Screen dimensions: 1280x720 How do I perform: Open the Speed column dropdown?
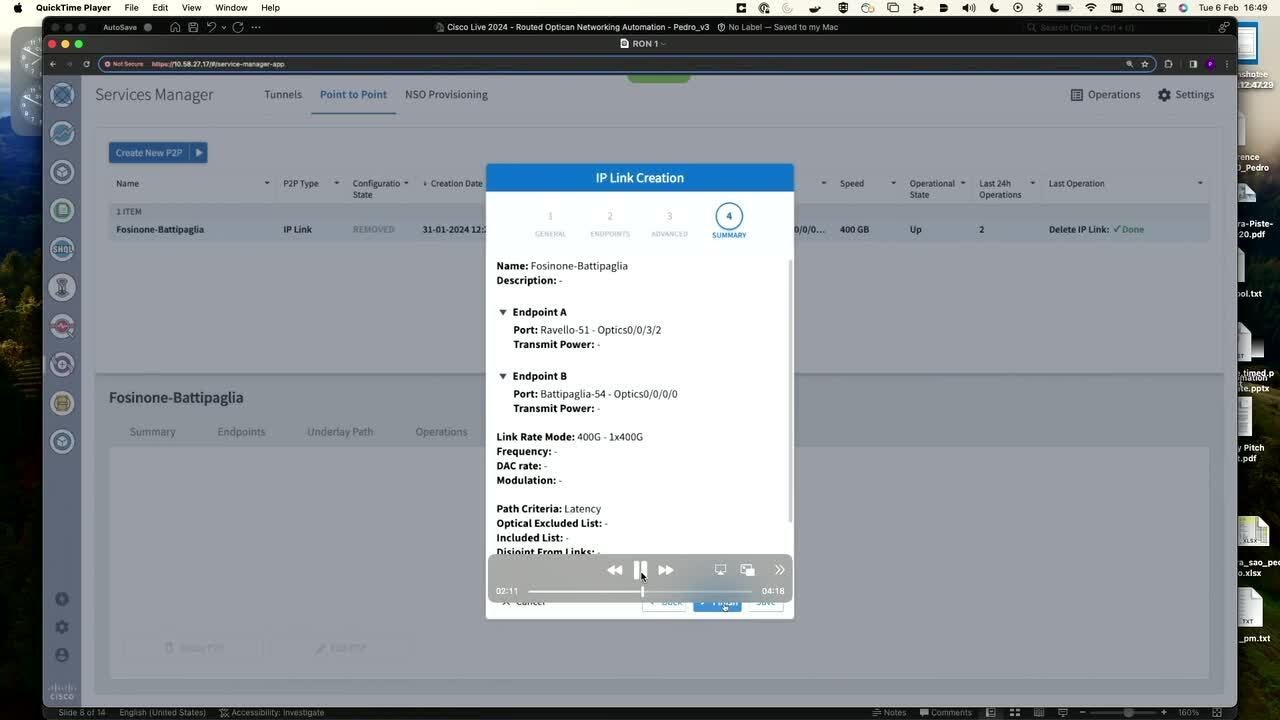click(893, 183)
